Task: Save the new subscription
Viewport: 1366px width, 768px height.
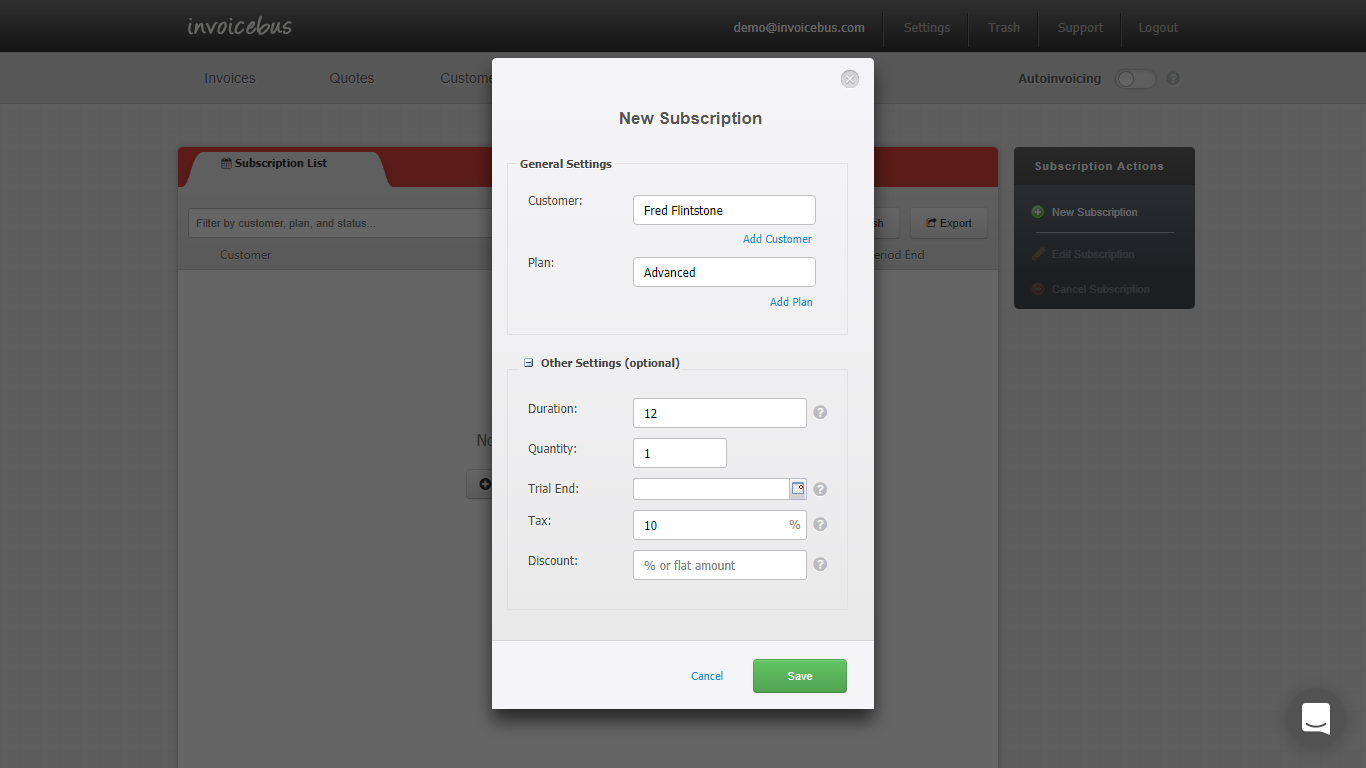Action: (799, 676)
